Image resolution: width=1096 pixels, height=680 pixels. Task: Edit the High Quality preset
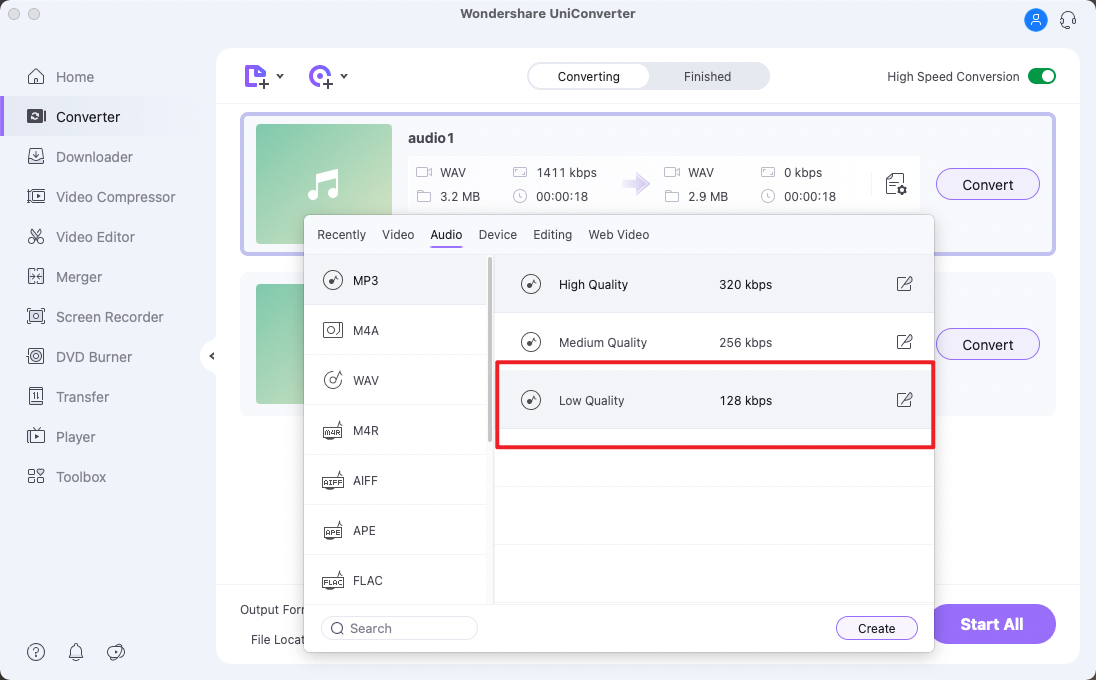pyautogui.click(x=904, y=284)
